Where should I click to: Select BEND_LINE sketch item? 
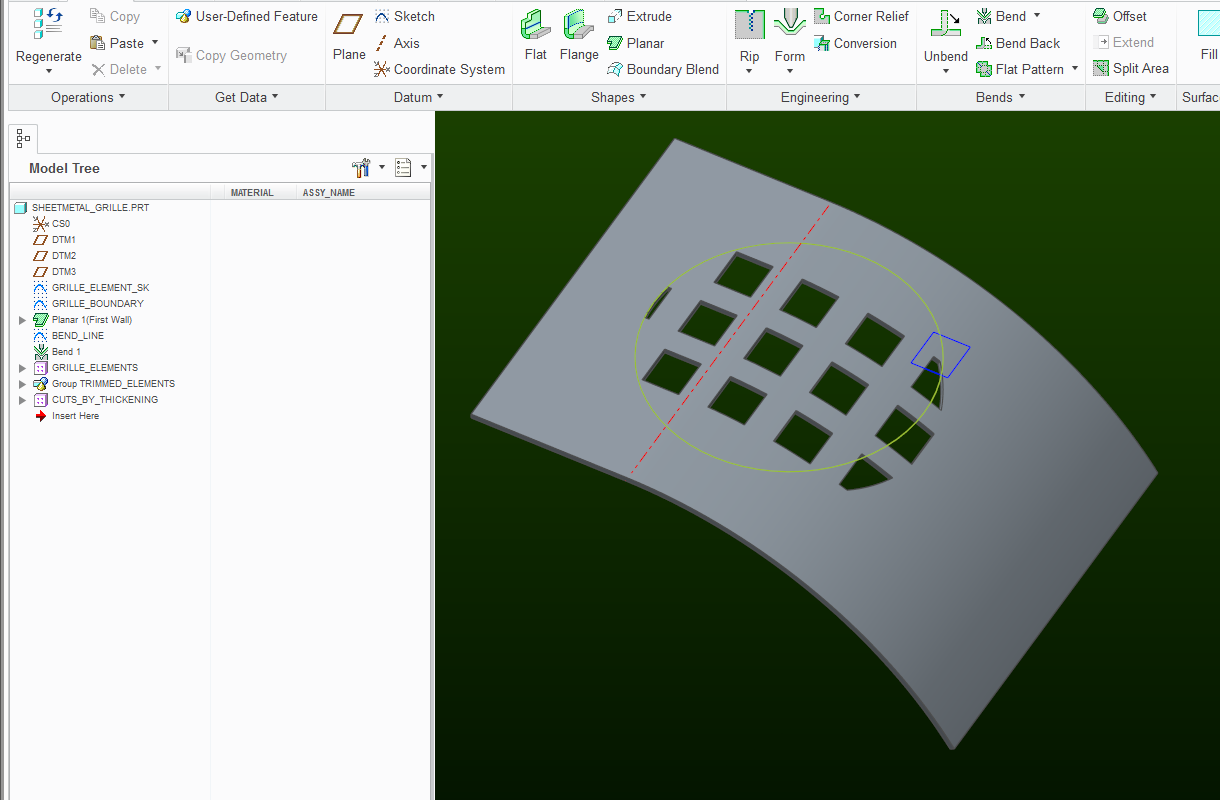pyautogui.click(x=68, y=336)
